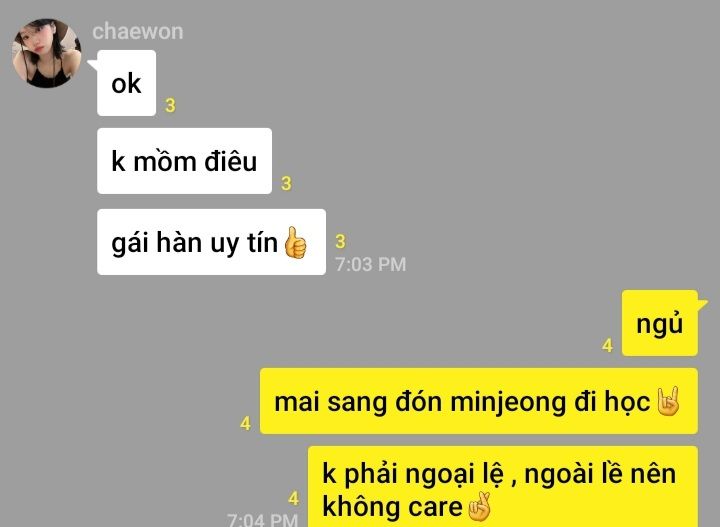
Task: Select the "gái hàn uy tín" message
Action: click(x=211, y=242)
